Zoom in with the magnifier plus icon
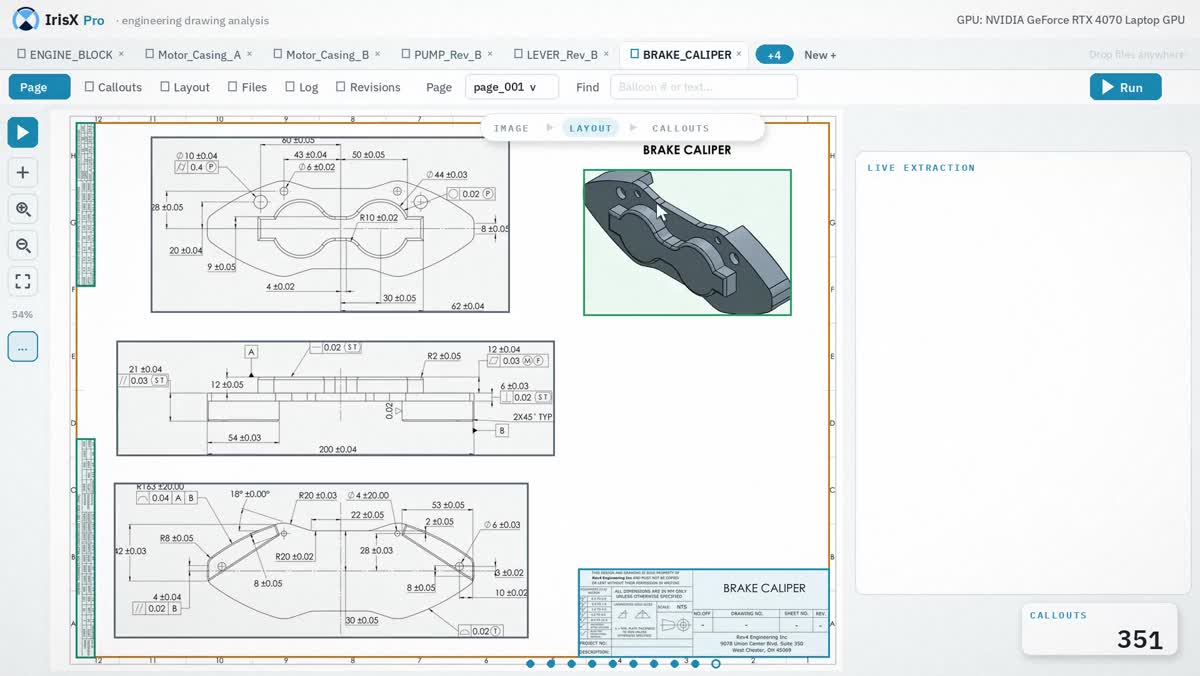Screen dimensions: 1200x676 point(23,209)
